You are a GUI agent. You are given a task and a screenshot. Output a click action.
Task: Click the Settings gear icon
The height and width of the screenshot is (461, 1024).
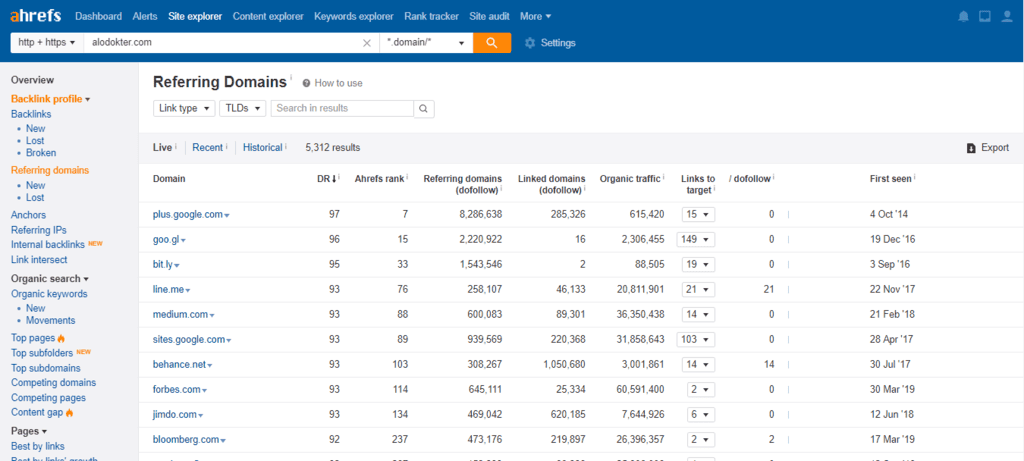point(530,43)
